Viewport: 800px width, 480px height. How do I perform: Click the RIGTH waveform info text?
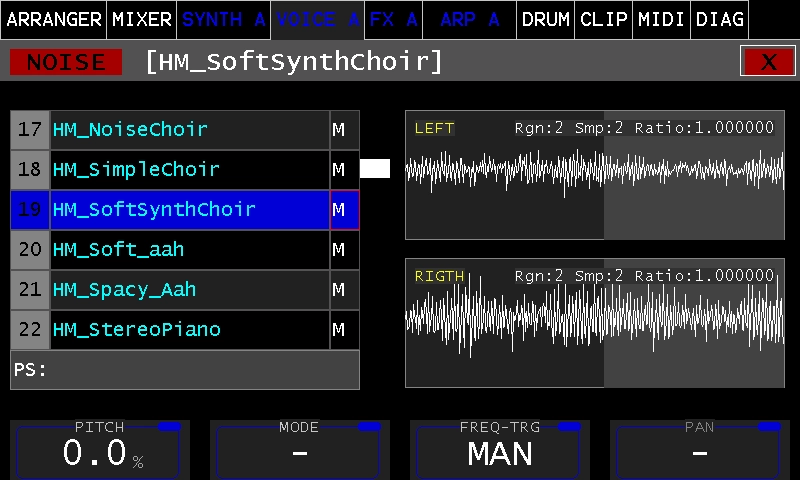[644, 276]
